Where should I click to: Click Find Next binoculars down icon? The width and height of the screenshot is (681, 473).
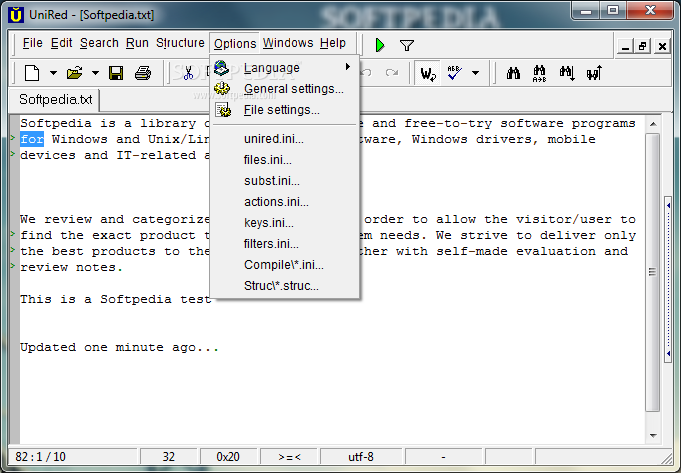click(567, 73)
